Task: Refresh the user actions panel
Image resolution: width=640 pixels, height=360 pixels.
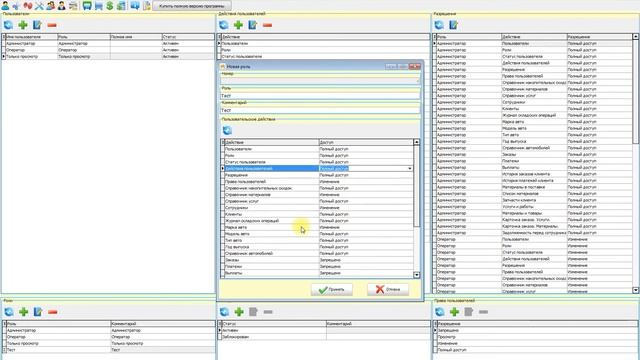Action: click(x=224, y=25)
